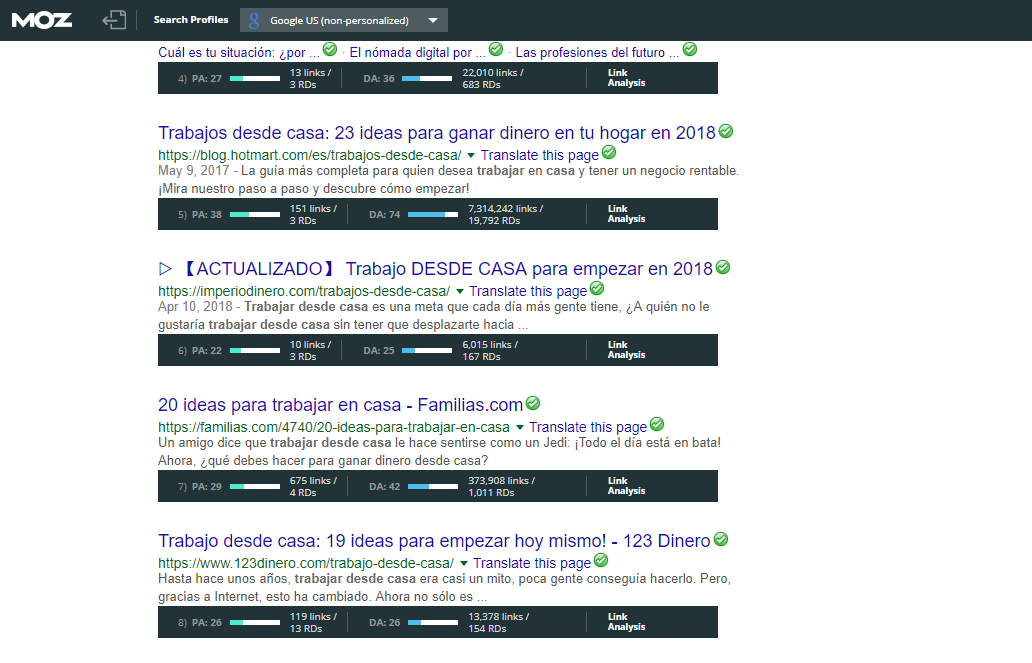Click the expand/export icon beside the MOZ logo
Screen dimensions: 1032x663
pos(113,19)
